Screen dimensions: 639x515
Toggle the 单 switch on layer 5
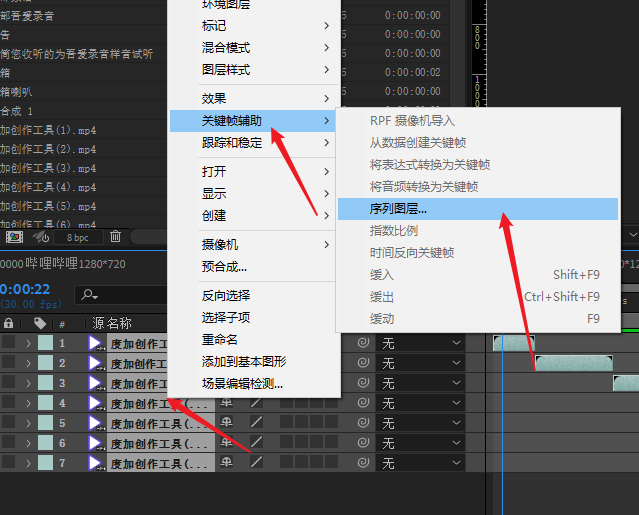point(227,422)
